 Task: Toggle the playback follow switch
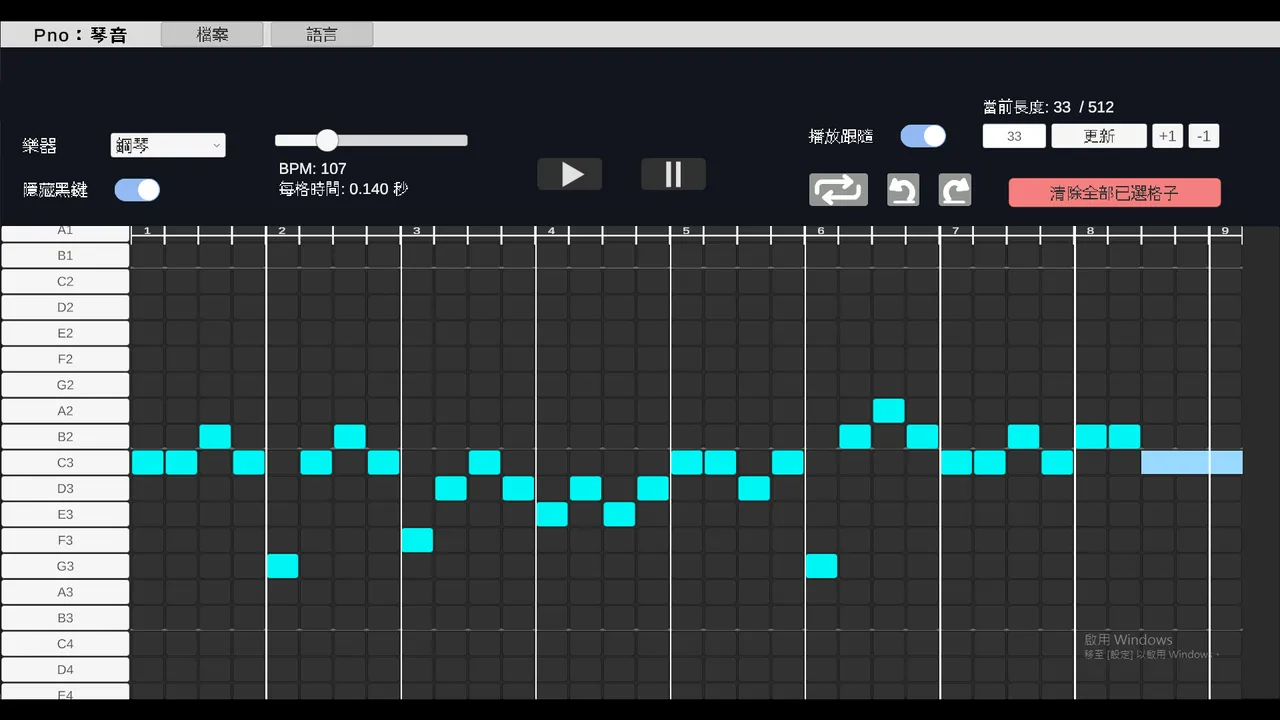pyautogui.click(x=923, y=136)
